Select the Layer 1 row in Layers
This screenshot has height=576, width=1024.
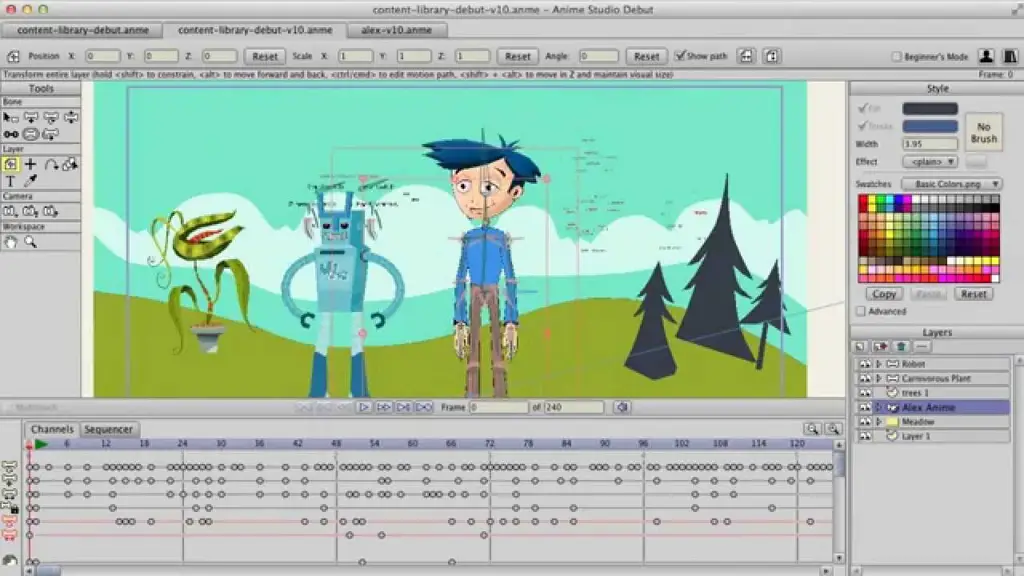(x=933, y=436)
